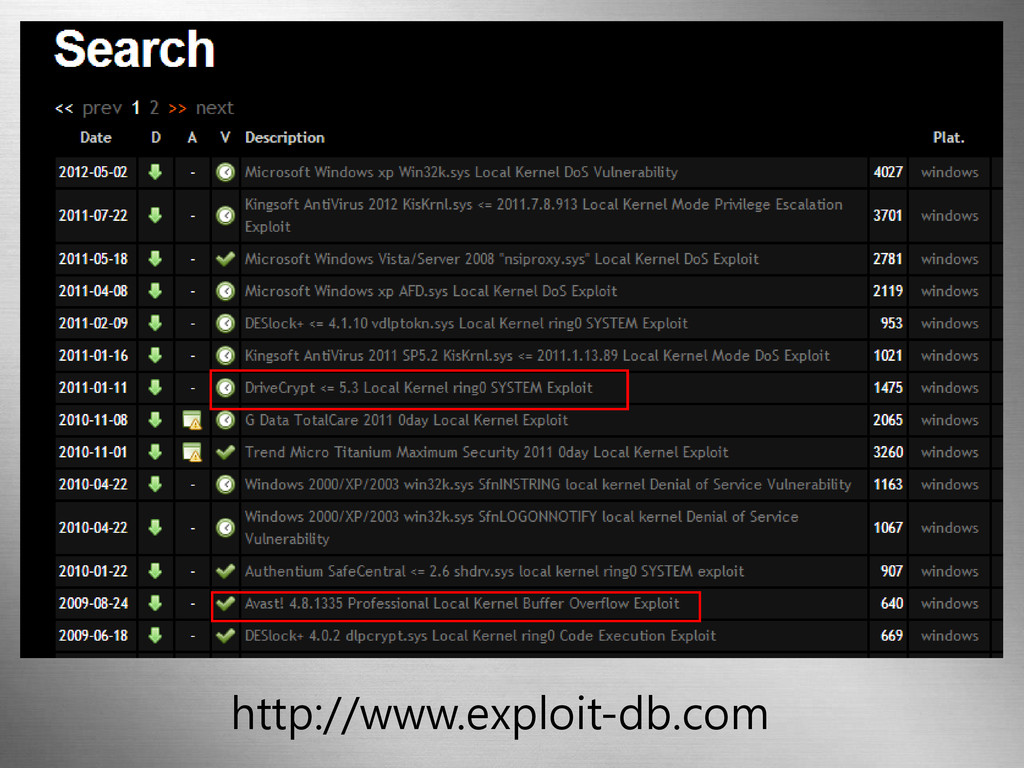
Task: Click the http://www.exploit-db.com URL text
Action: coord(500,714)
